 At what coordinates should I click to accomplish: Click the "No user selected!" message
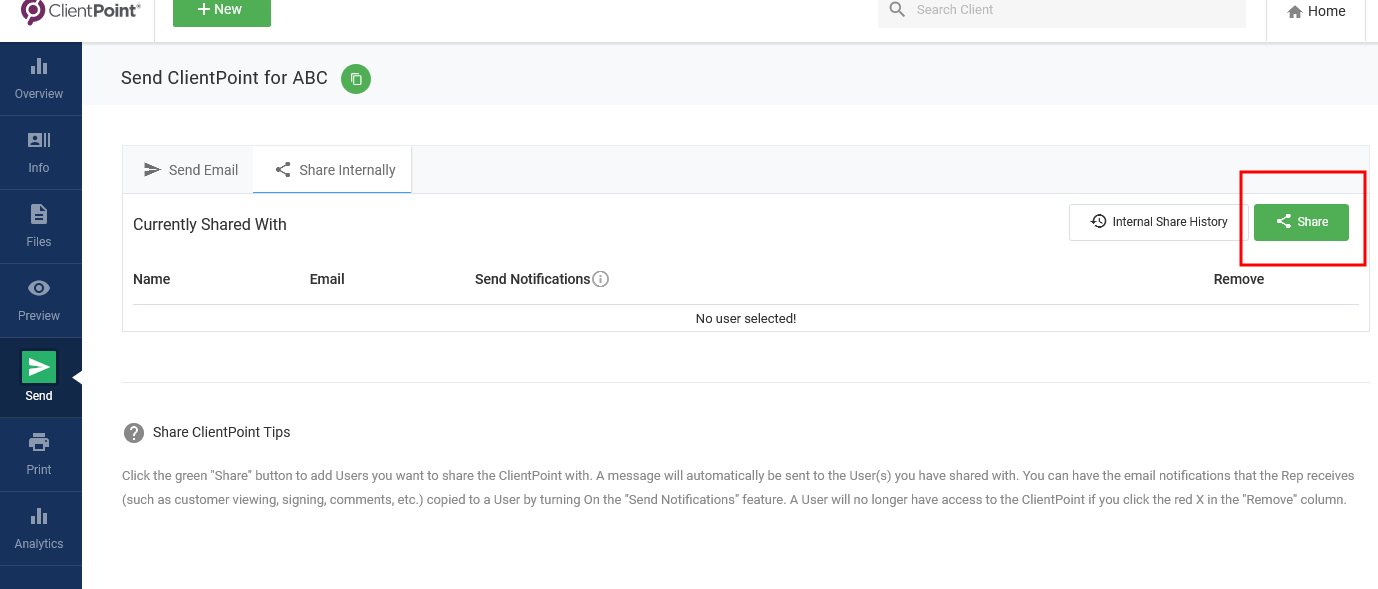[746, 318]
